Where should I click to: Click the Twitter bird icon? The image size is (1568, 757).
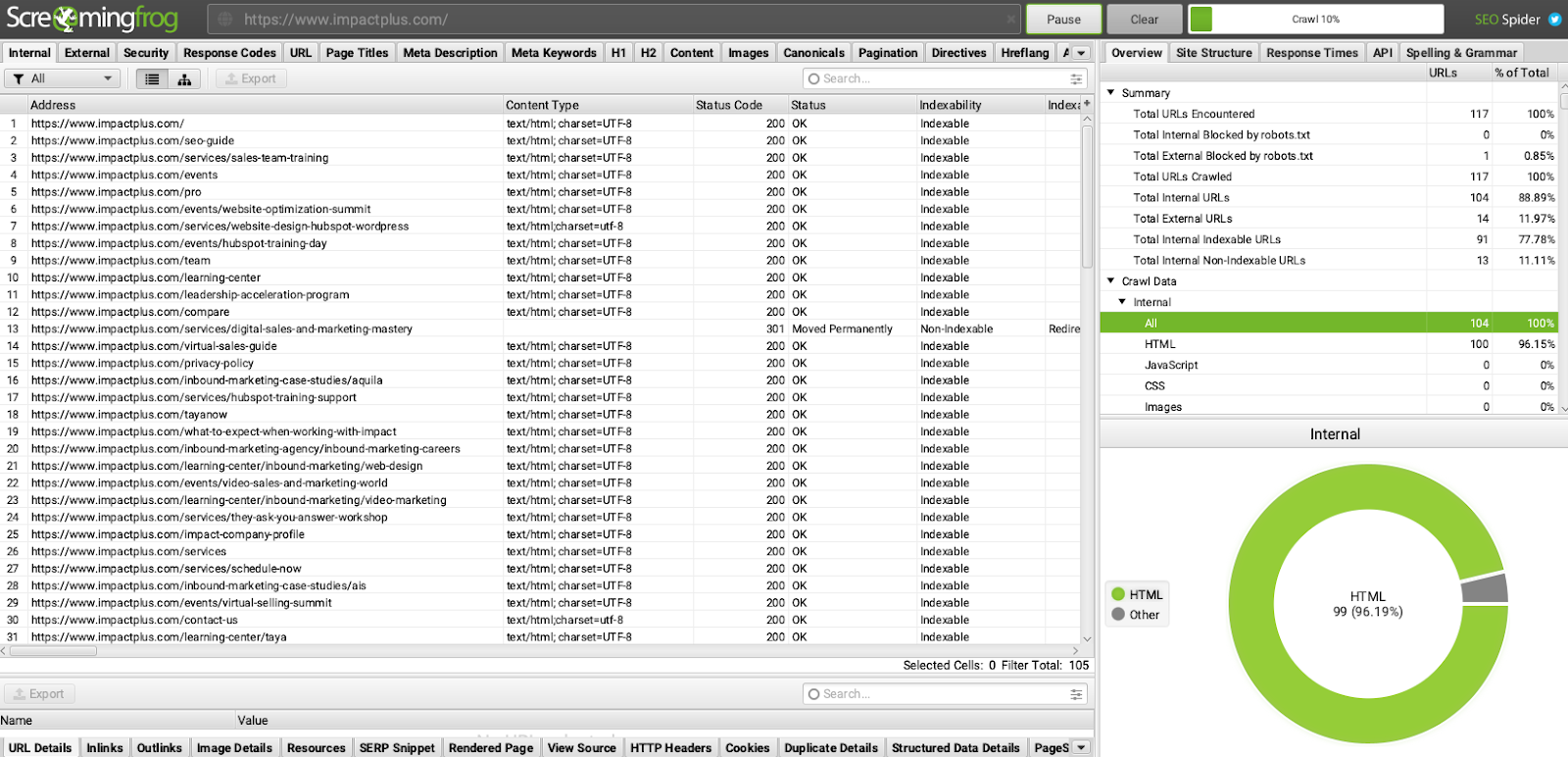[1554, 19]
